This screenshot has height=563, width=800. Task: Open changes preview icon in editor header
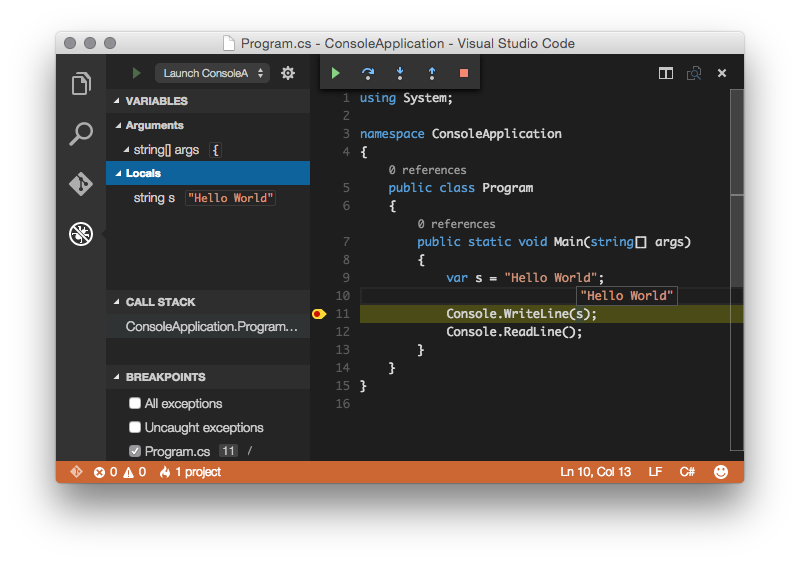coord(694,73)
